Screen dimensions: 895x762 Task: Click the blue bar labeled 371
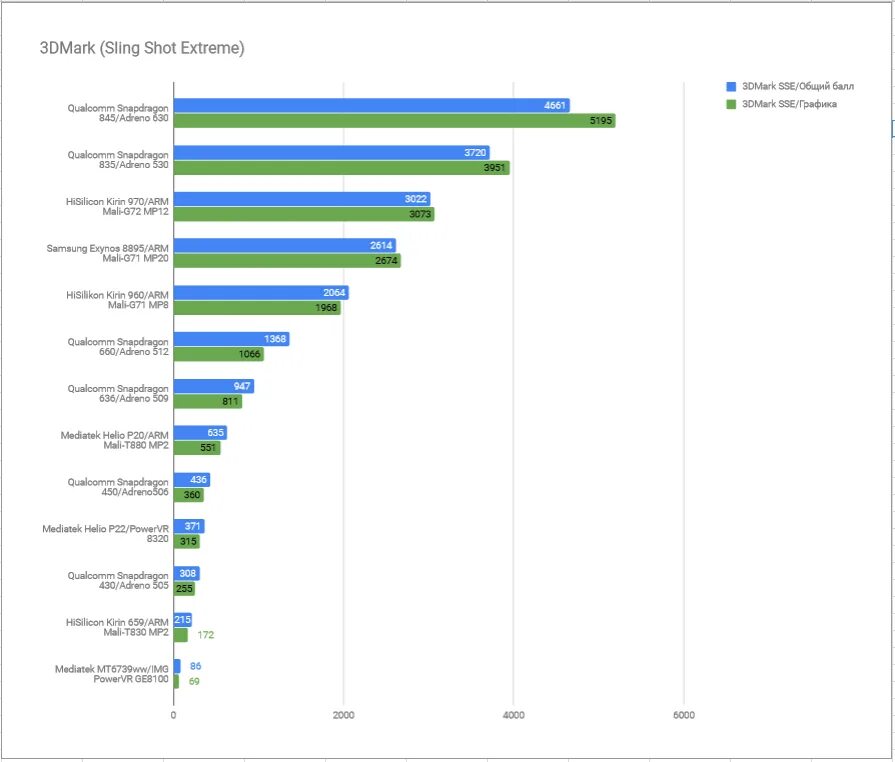[189, 526]
